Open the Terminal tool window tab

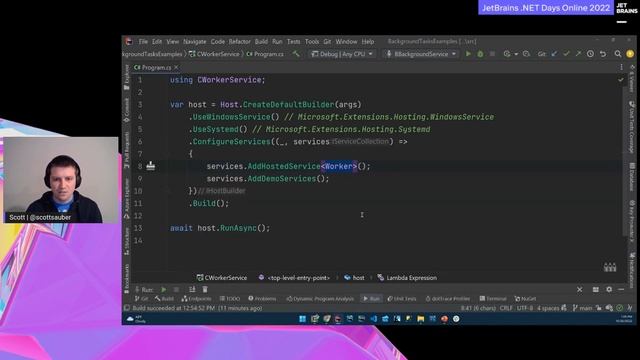tap(493, 299)
